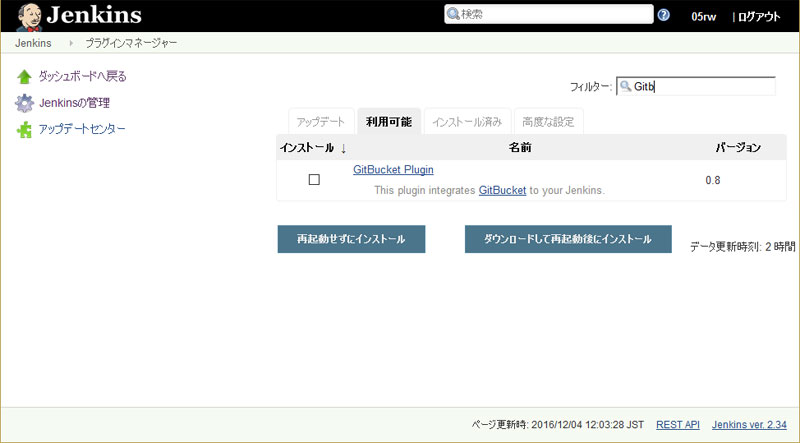Focus the フィルター input containing Gitb
Viewport: 800px width, 443px height.
(696, 86)
